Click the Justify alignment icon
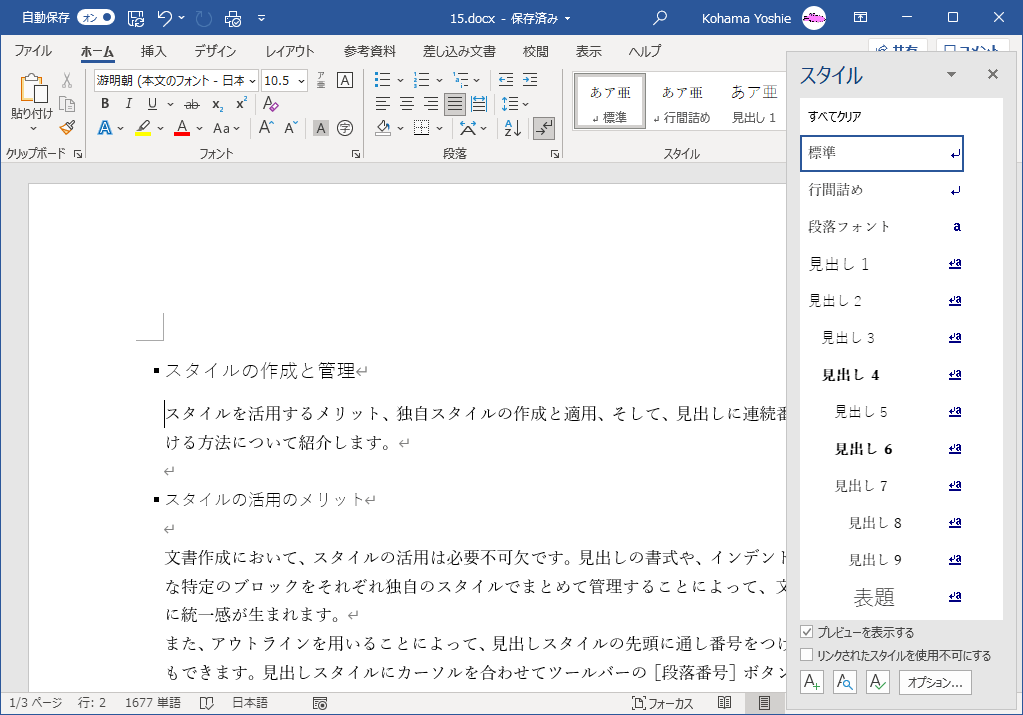Viewport: 1023px width, 715px height. point(454,104)
